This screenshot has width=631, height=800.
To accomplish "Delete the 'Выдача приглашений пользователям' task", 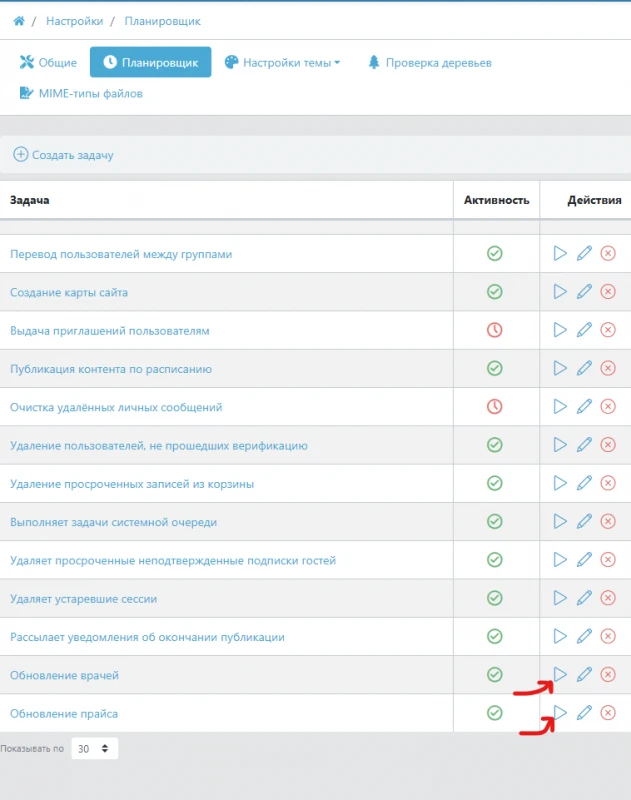I will pyautogui.click(x=608, y=330).
